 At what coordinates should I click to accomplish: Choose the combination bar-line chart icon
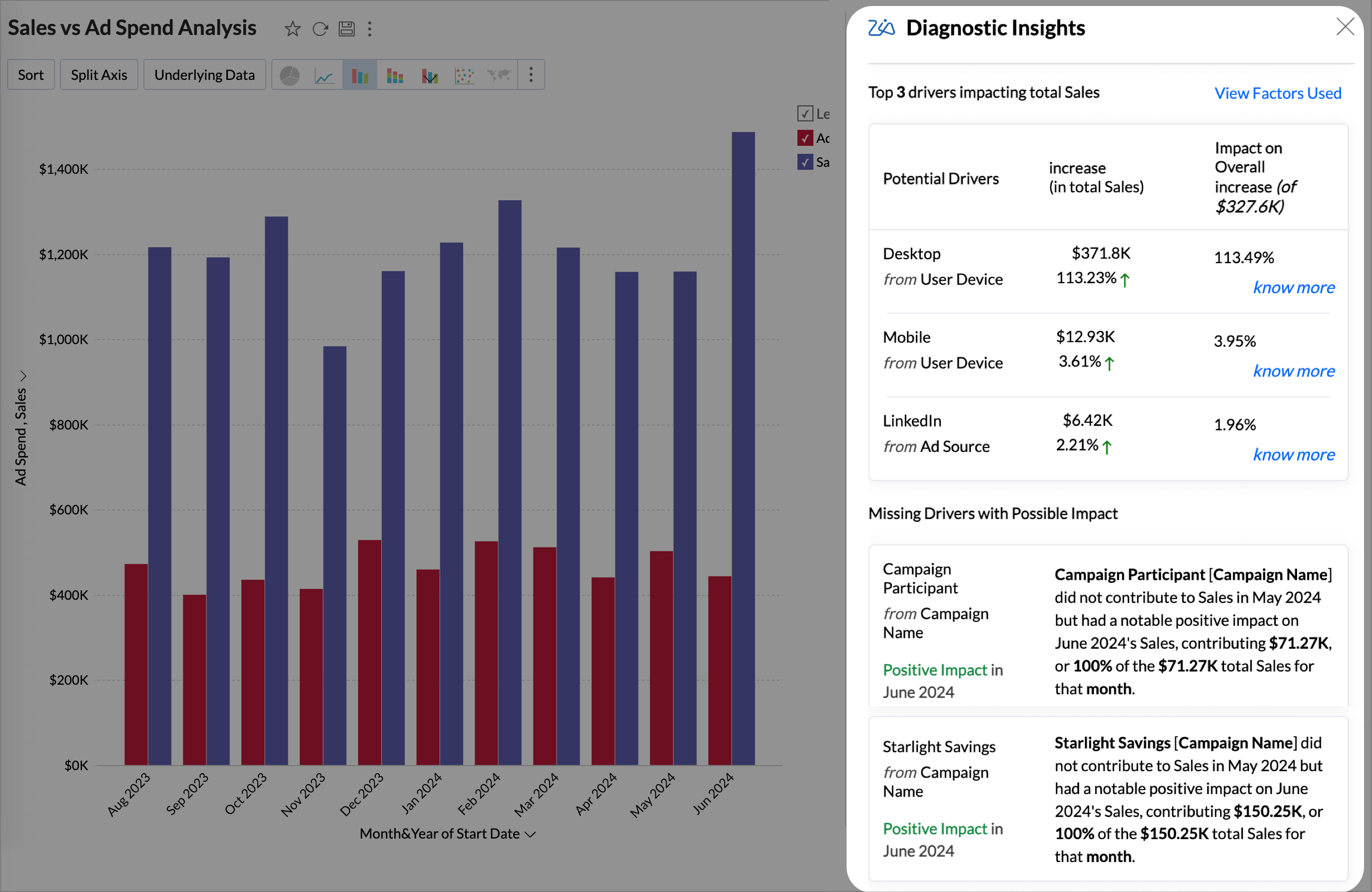tap(430, 75)
